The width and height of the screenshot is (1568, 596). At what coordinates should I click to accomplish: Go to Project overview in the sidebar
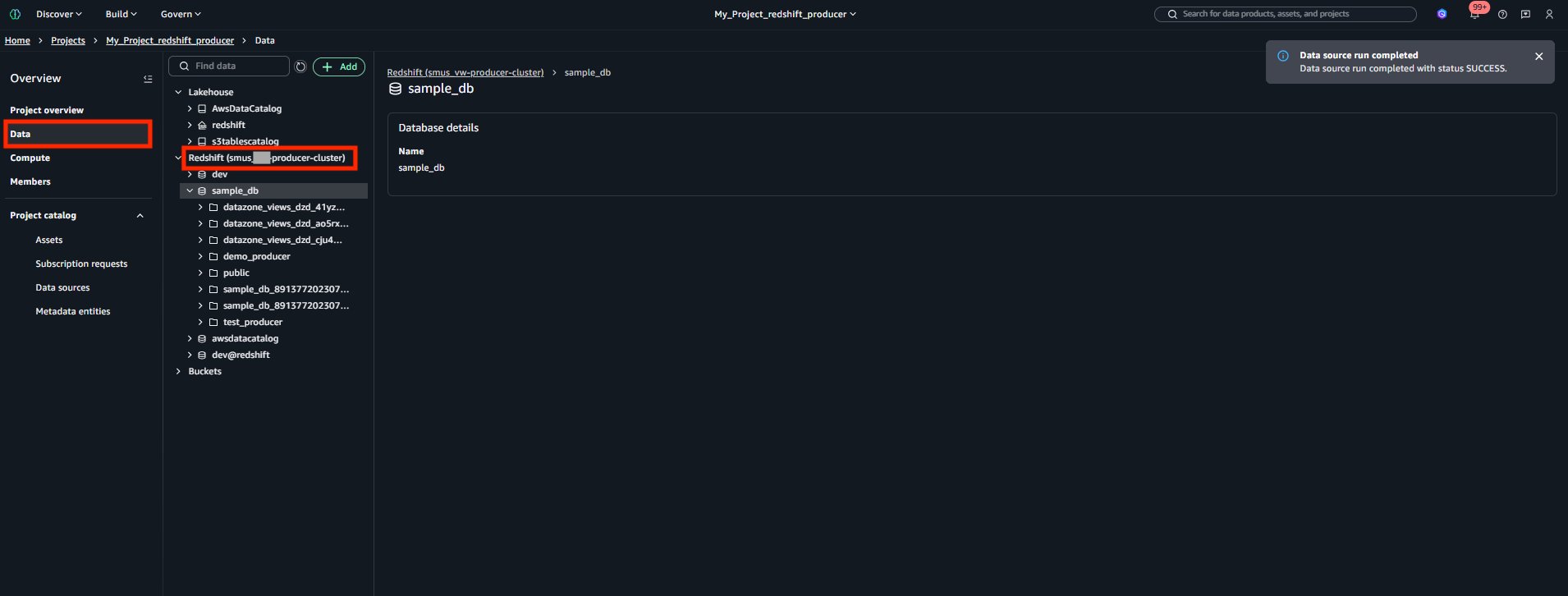click(x=47, y=110)
